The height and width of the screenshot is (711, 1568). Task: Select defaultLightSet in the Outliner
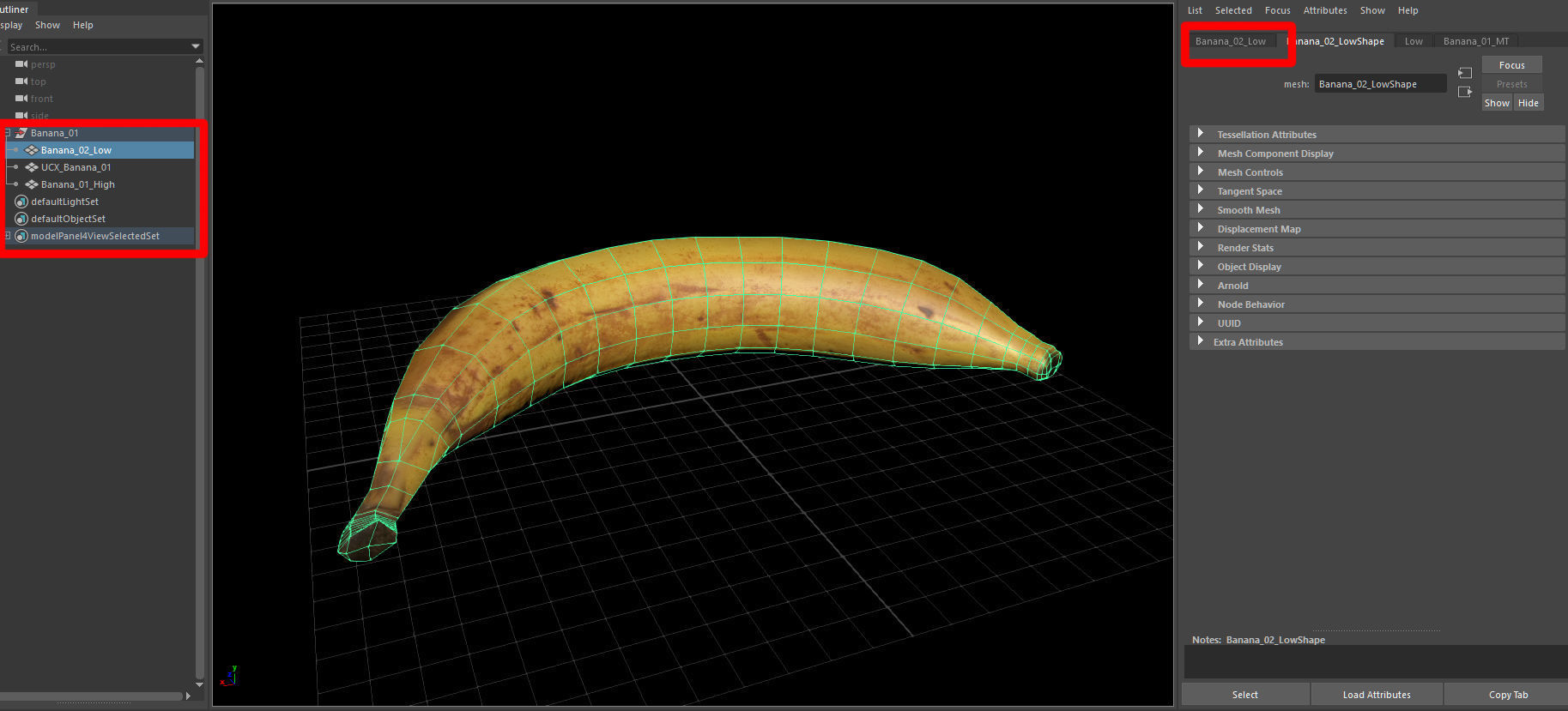(64, 202)
